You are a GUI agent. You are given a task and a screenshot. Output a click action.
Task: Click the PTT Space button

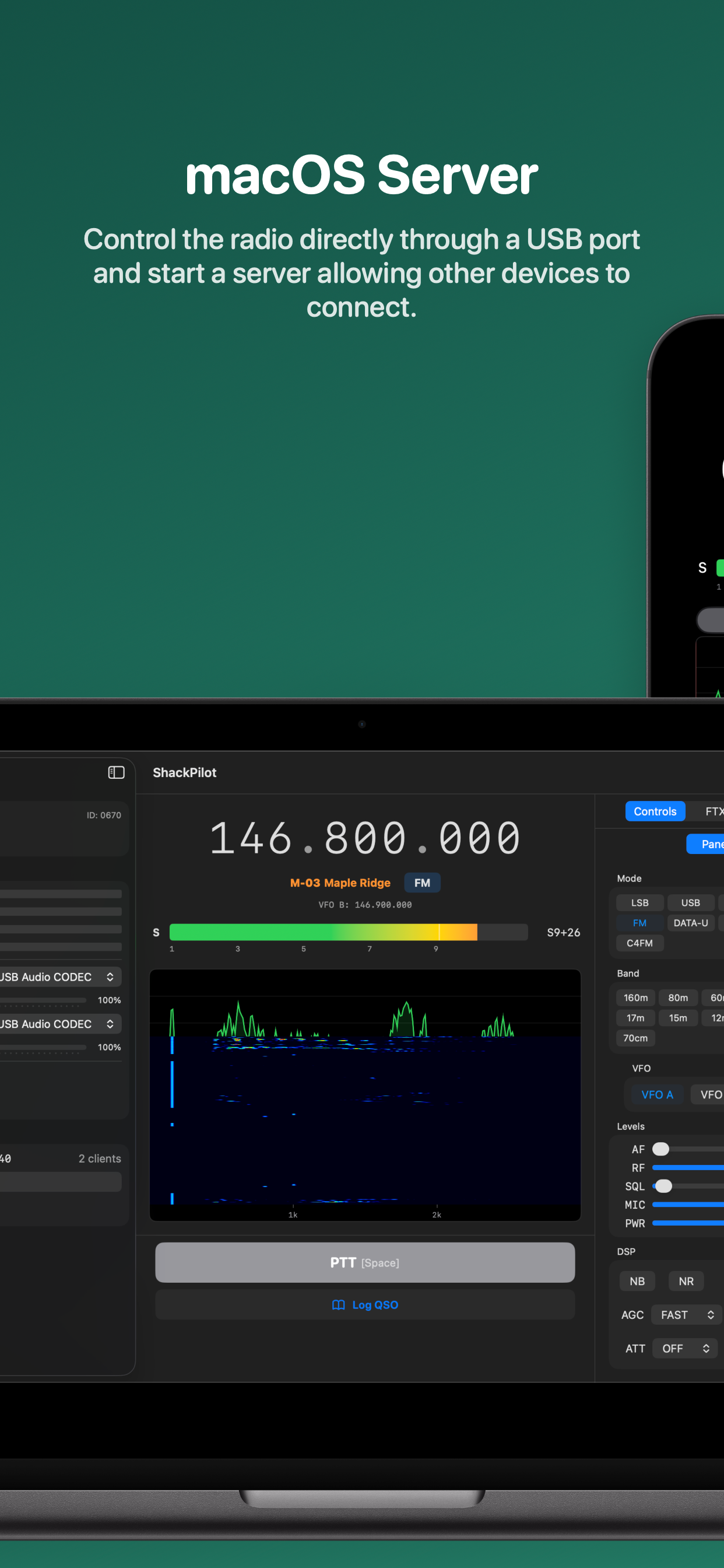pyautogui.click(x=364, y=1262)
